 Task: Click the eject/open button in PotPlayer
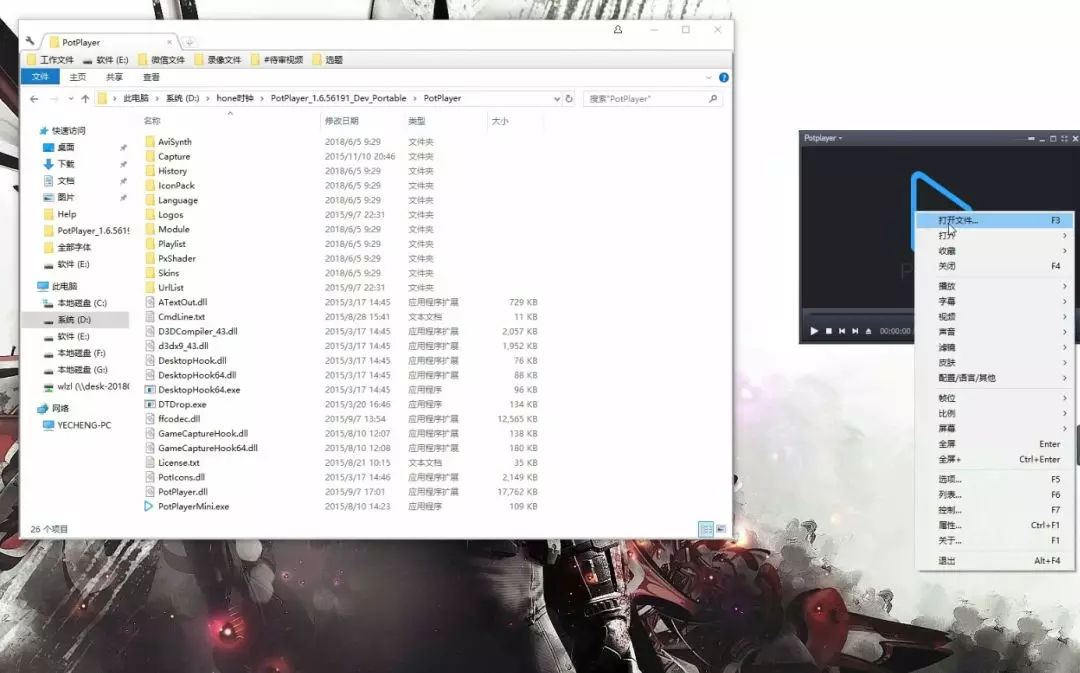pyautogui.click(x=869, y=331)
